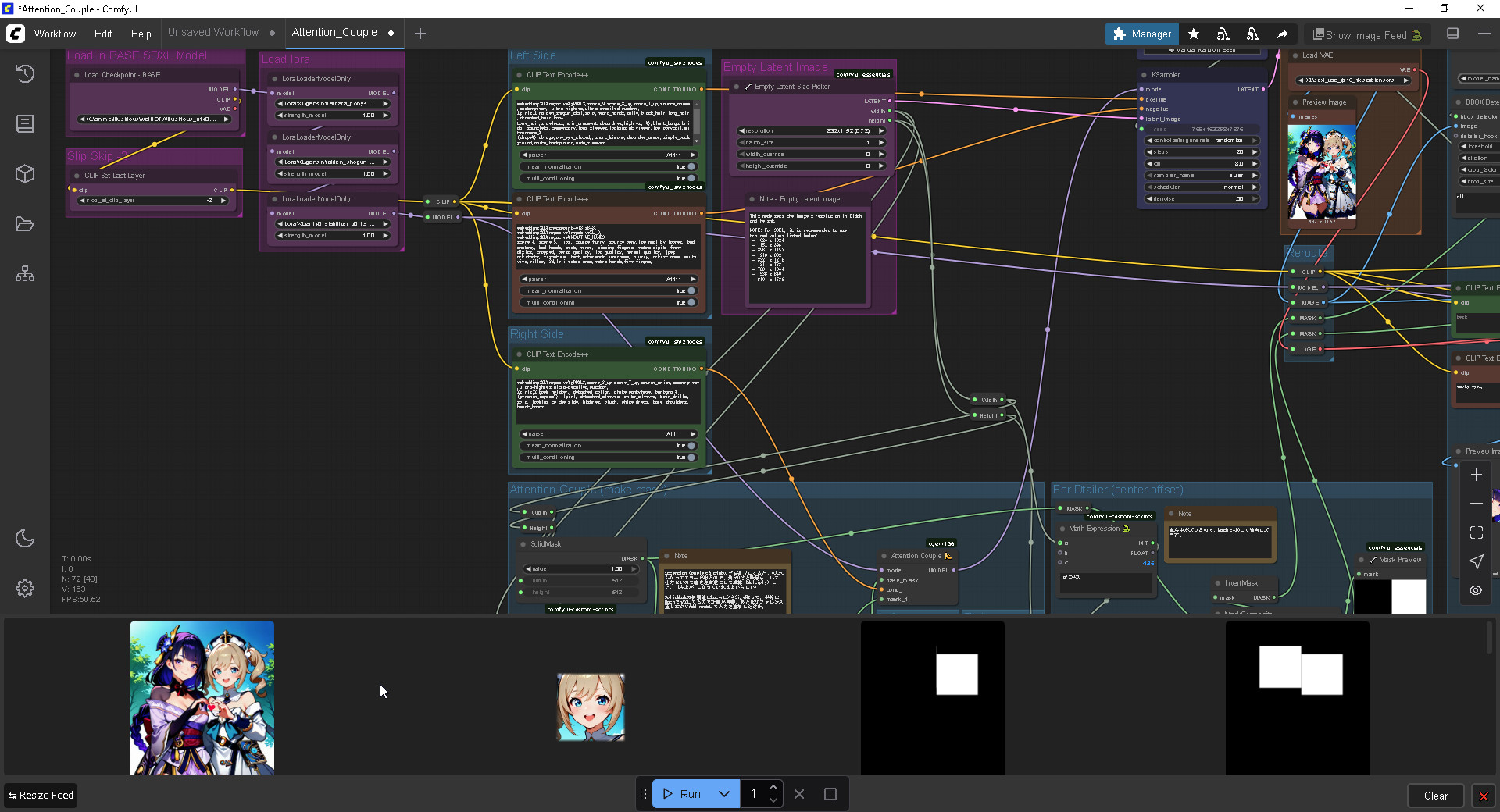Open the parser combo in Left Side encode

coord(609,155)
